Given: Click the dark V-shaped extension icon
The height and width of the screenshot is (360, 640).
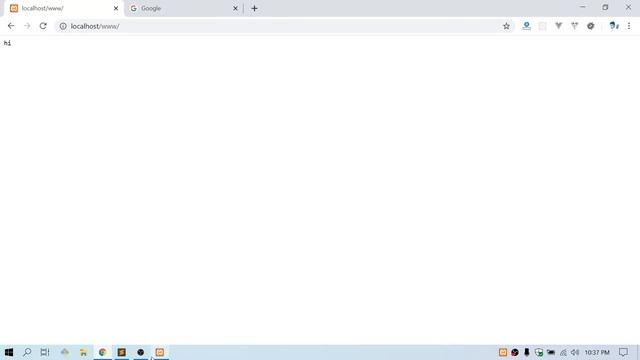Looking at the screenshot, I should click(x=558, y=26).
